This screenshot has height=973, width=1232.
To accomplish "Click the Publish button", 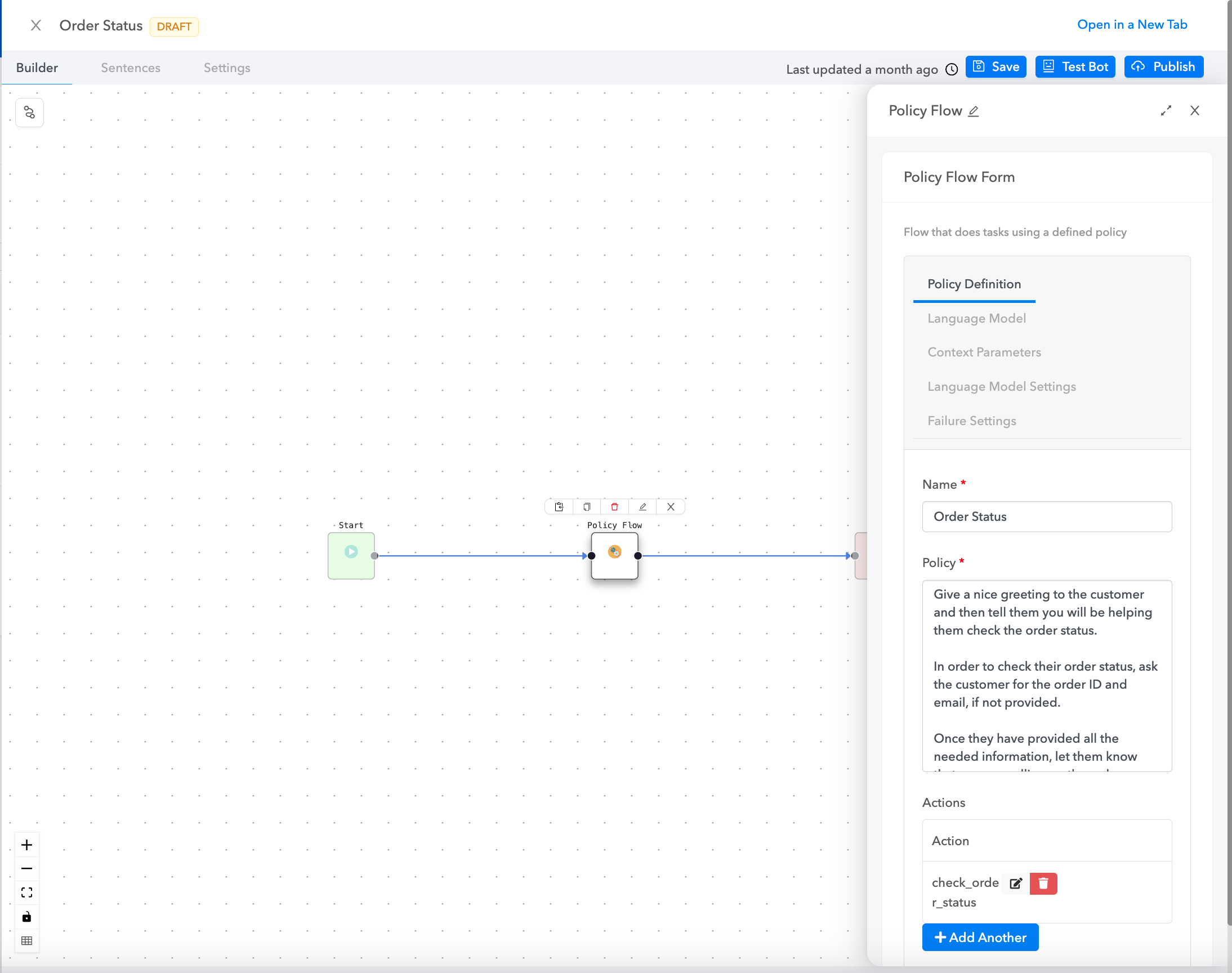I will (1163, 66).
